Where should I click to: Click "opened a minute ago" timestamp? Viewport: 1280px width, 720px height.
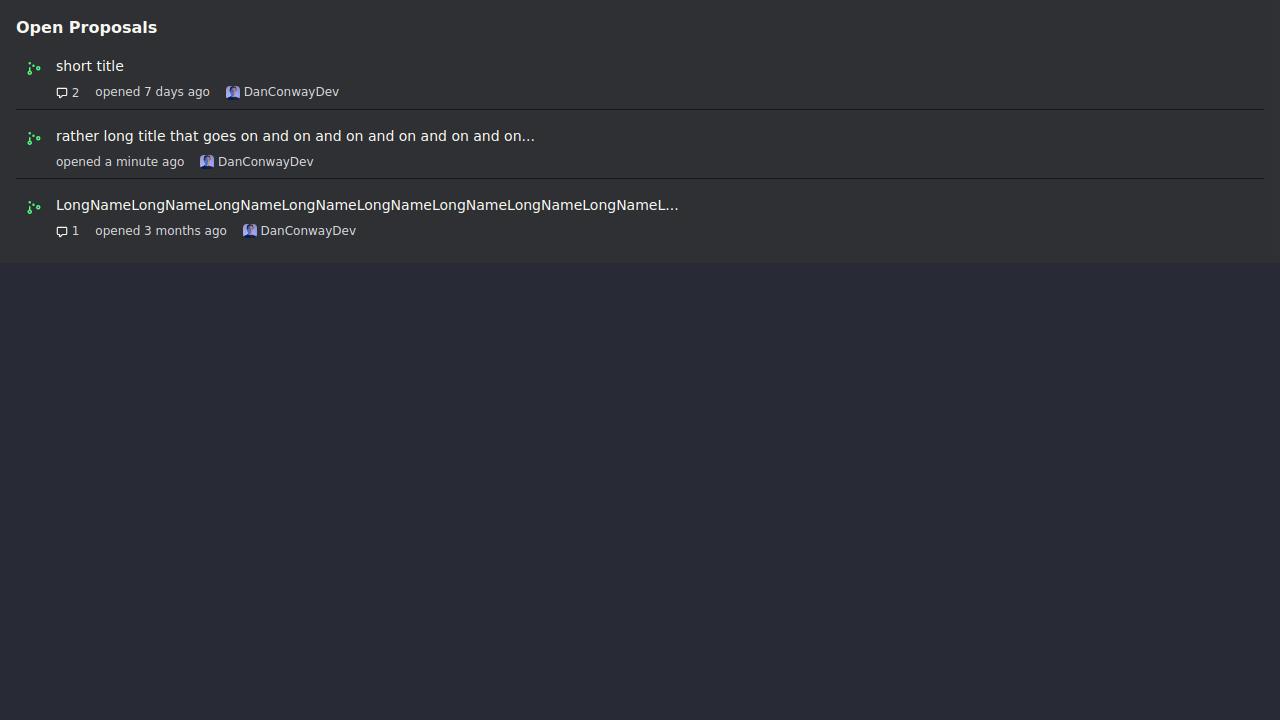120,162
